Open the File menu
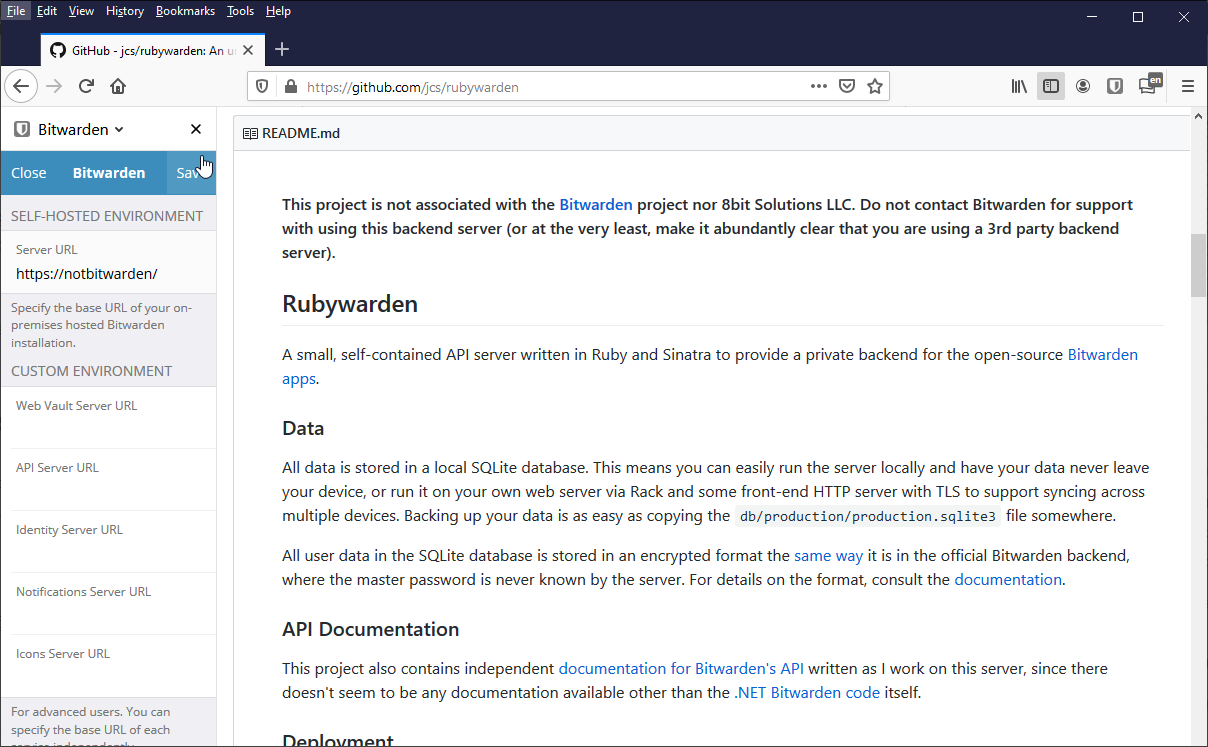Screen dimensions: 1208x747 click(16, 11)
